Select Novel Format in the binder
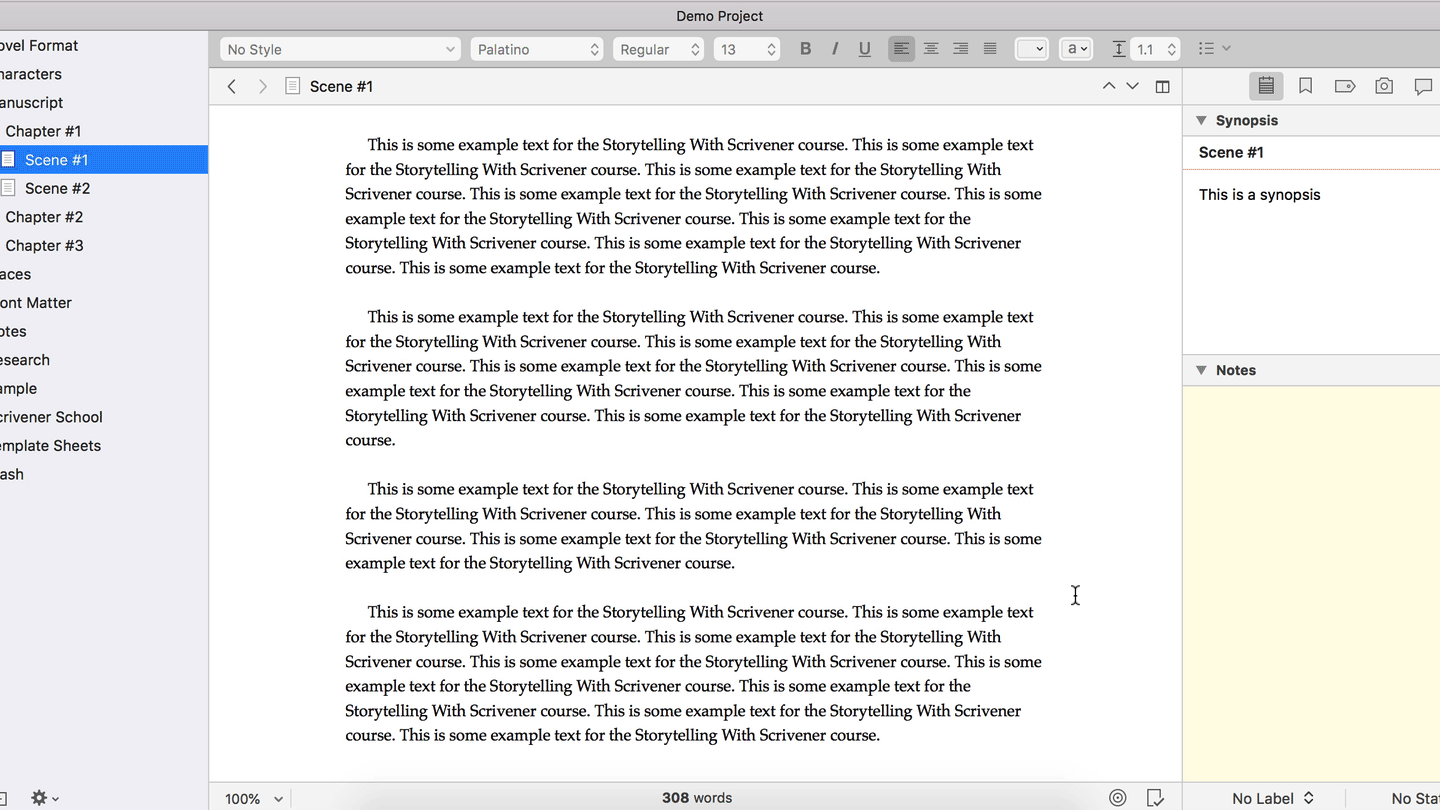The image size is (1440, 810). pyautogui.click(x=104, y=46)
